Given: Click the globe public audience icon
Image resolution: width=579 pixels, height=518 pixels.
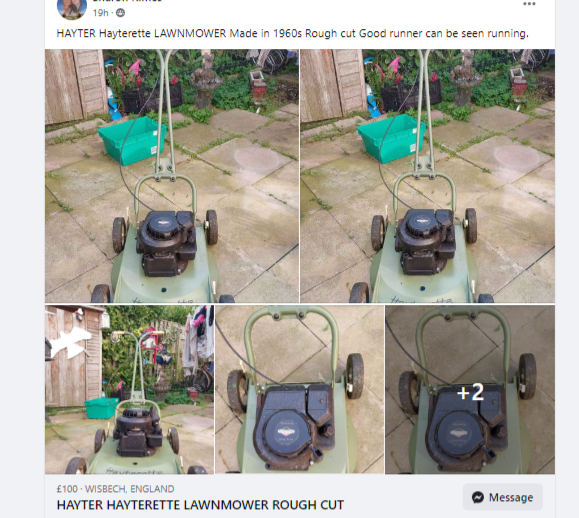Looking at the screenshot, I should coord(120,13).
